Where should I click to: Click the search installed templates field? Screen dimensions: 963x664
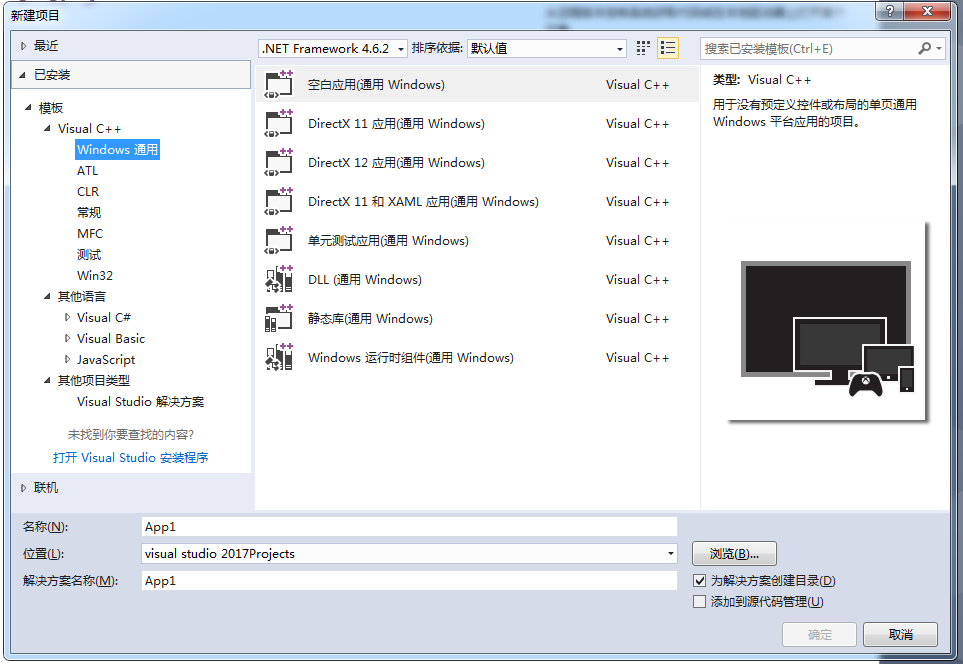pyautogui.click(x=808, y=49)
